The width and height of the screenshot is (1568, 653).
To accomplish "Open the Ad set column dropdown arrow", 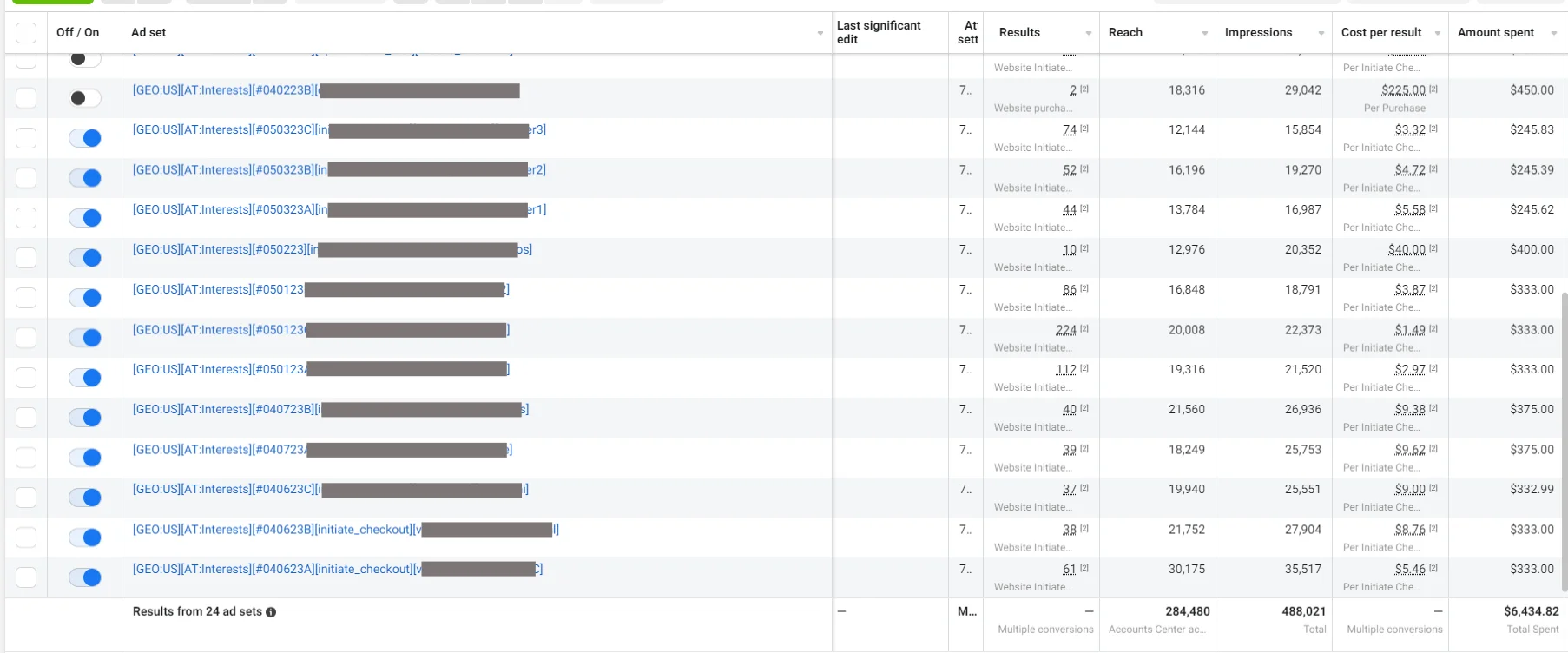I will pos(820,33).
